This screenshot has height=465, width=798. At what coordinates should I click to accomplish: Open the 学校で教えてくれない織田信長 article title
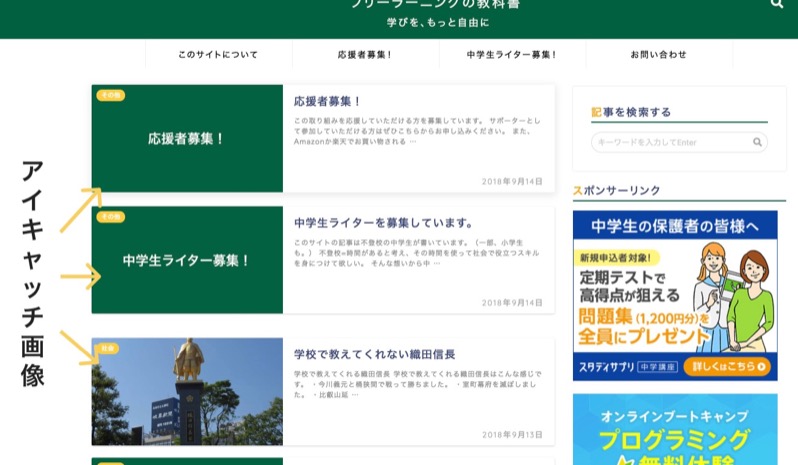coord(374,354)
